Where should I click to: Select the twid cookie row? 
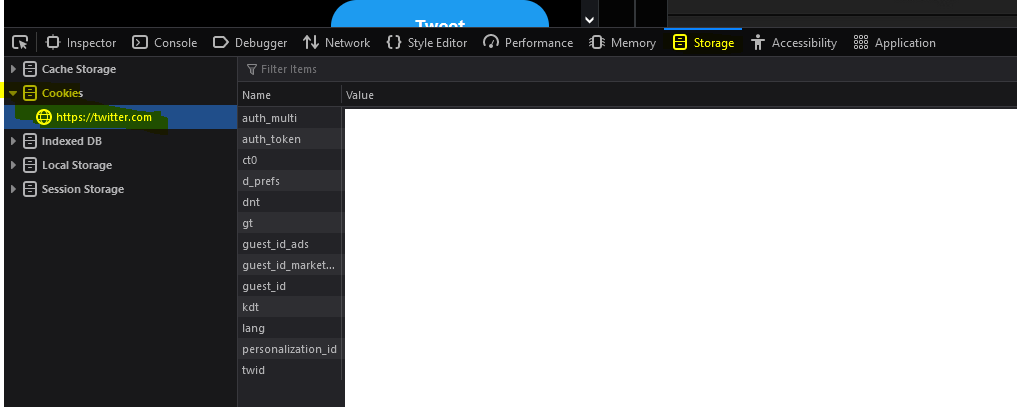pyautogui.click(x=291, y=370)
